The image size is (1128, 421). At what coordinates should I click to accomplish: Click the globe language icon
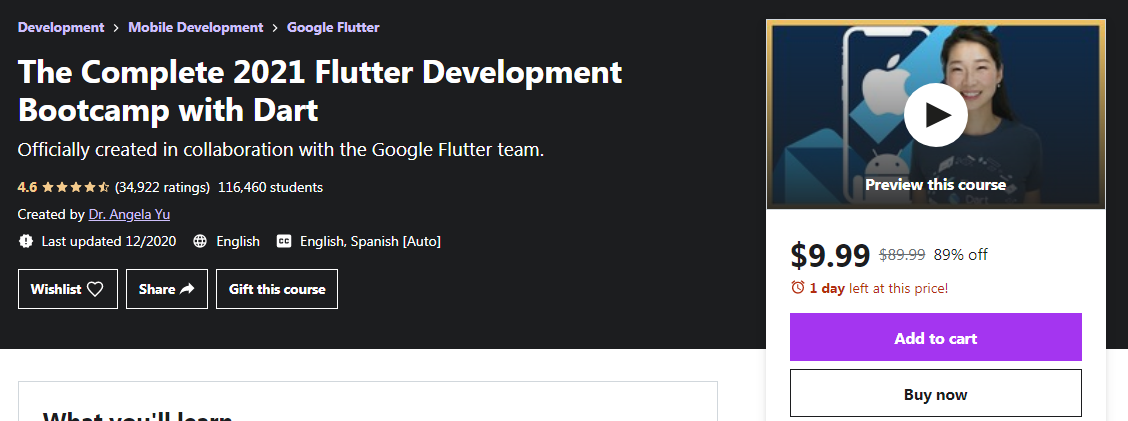(x=200, y=242)
